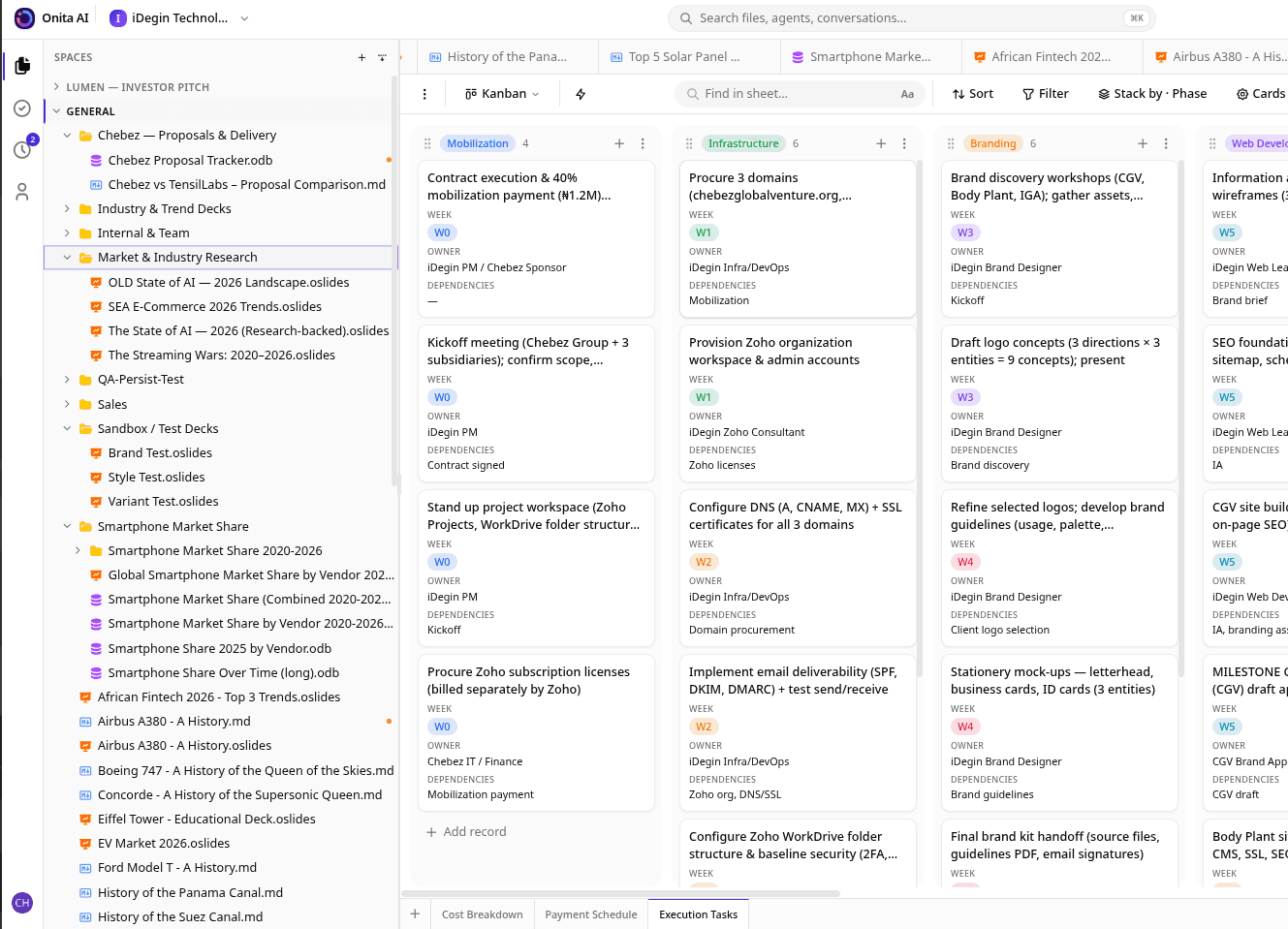This screenshot has width=1288, height=929.
Task: Open the 'Procure Zoho subscription licenses' card
Action: tap(536, 733)
